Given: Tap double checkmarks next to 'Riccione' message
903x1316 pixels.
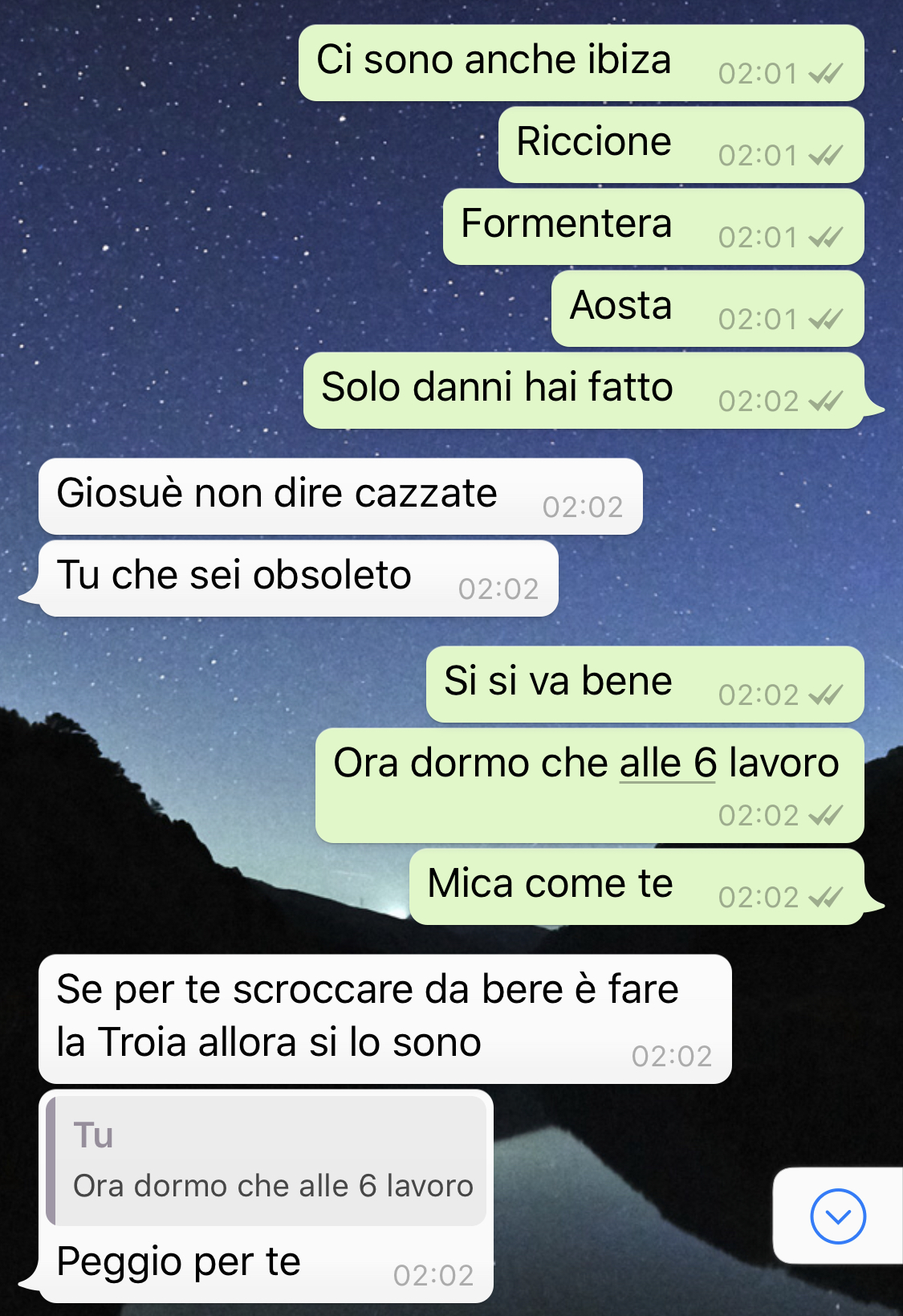Looking at the screenshot, I should click(825, 156).
